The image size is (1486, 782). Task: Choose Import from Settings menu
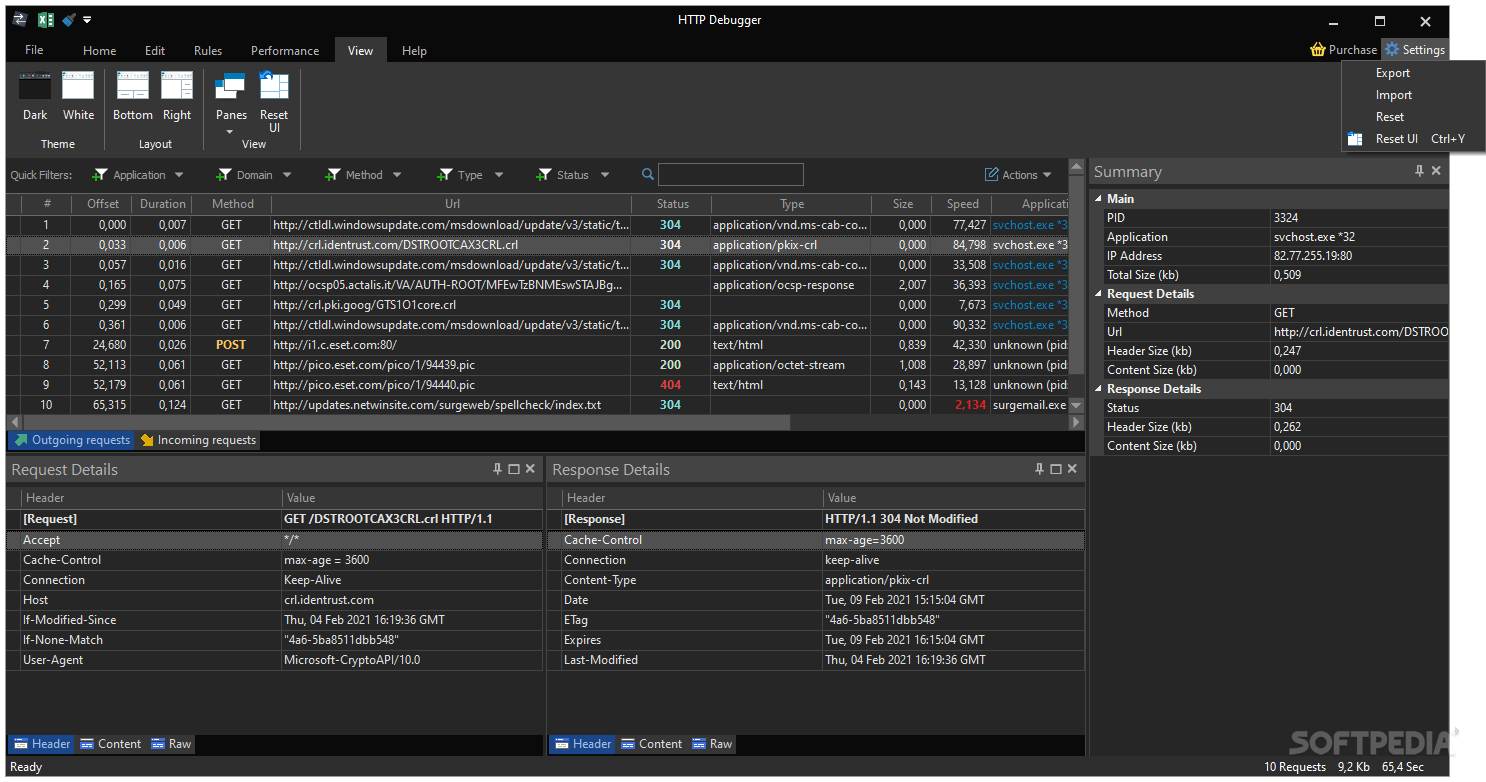[1393, 95]
